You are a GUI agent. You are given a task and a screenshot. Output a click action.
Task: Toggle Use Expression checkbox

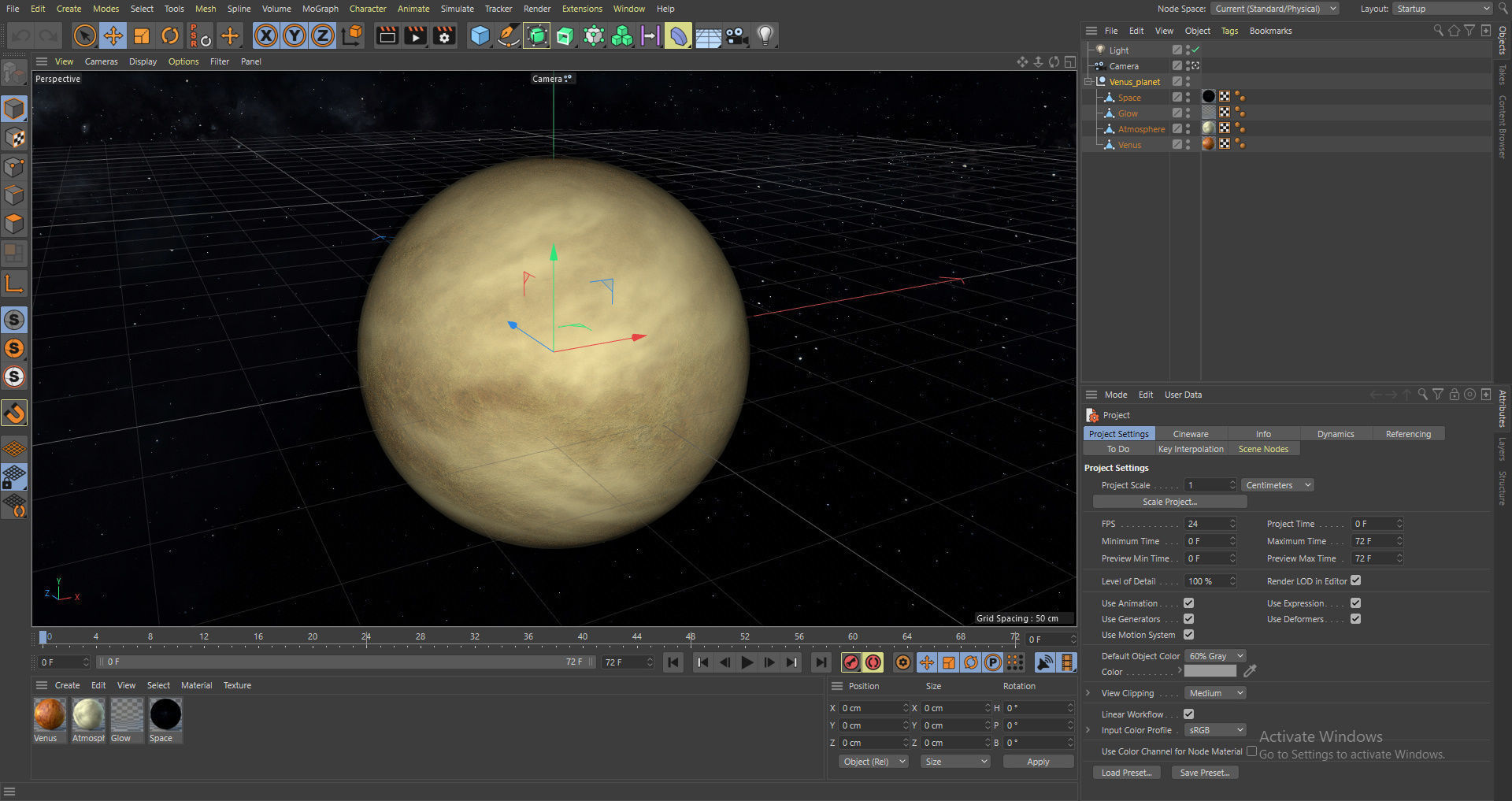pyautogui.click(x=1355, y=603)
